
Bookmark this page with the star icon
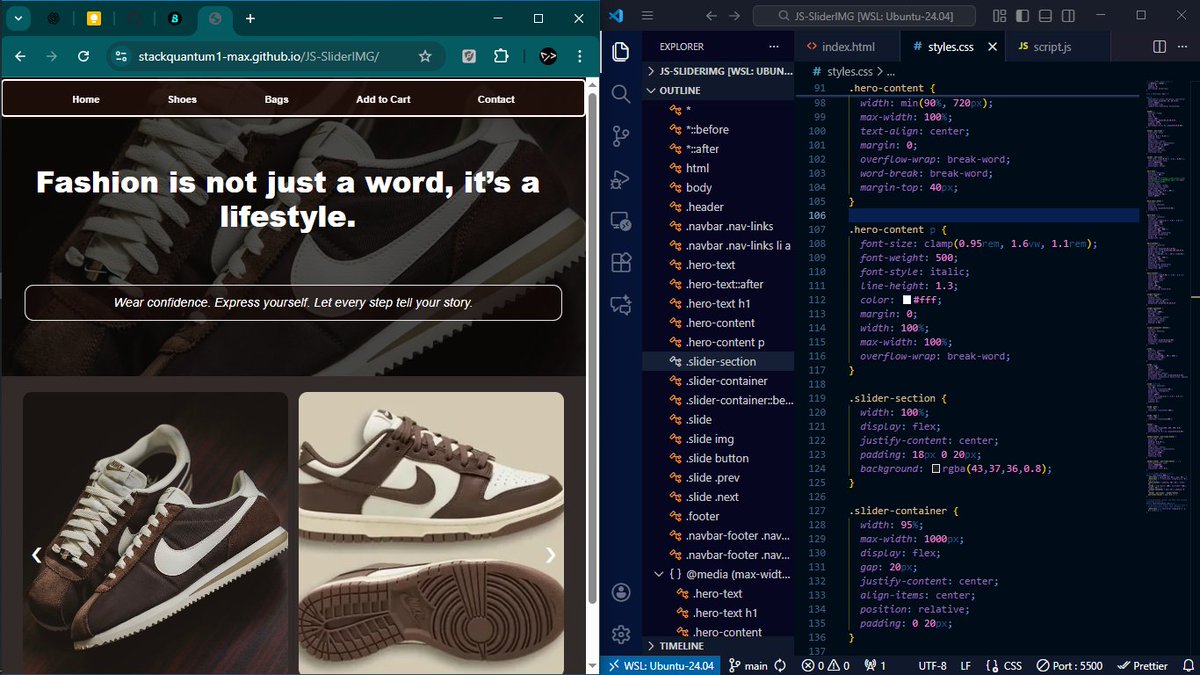click(425, 57)
